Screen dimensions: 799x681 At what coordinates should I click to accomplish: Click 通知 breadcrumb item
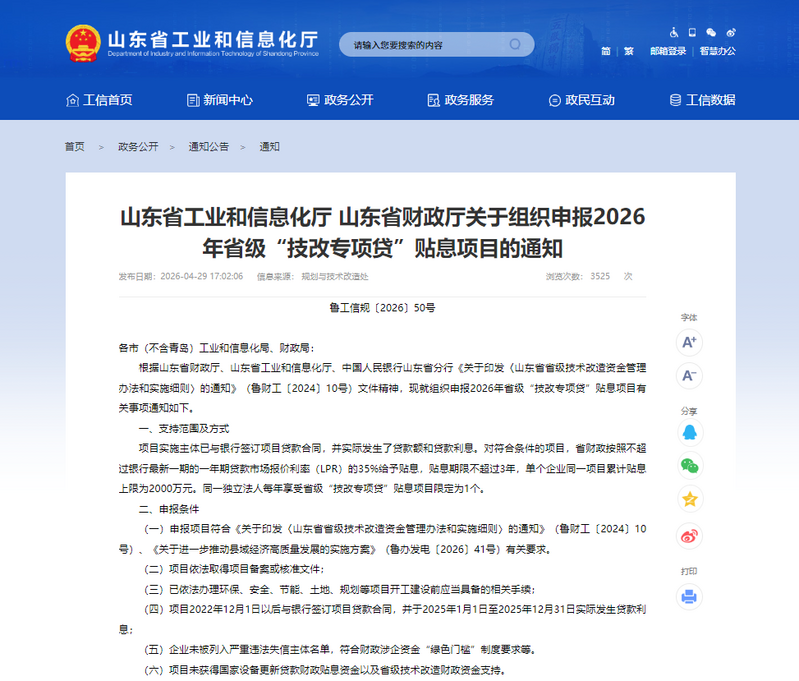click(x=269, y=147)
